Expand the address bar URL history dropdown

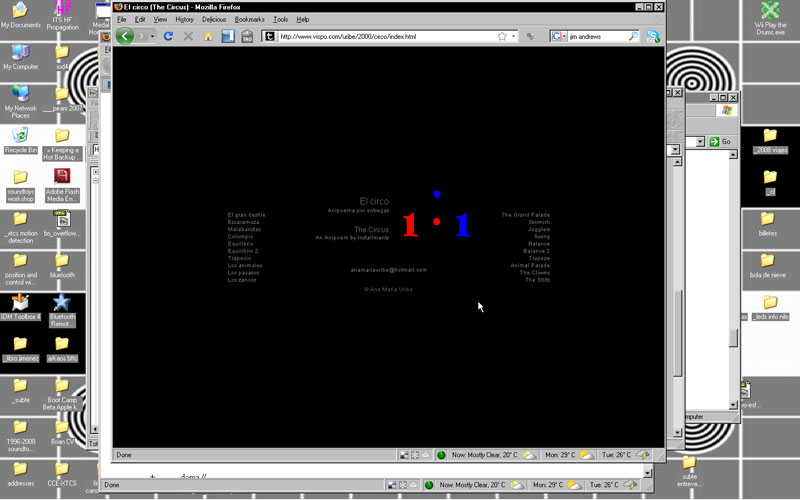coord(515,36)
